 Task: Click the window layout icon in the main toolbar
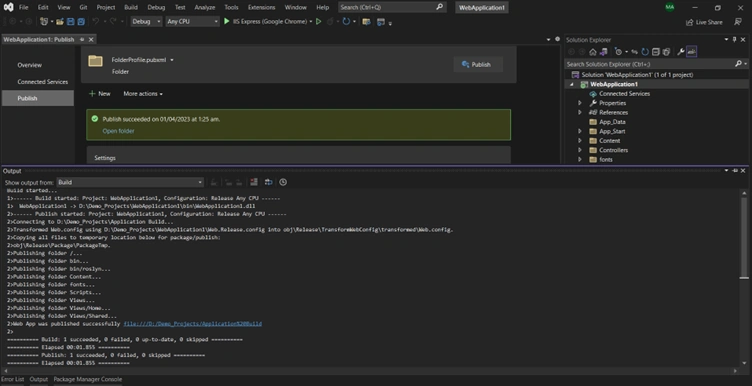point(381,22)
